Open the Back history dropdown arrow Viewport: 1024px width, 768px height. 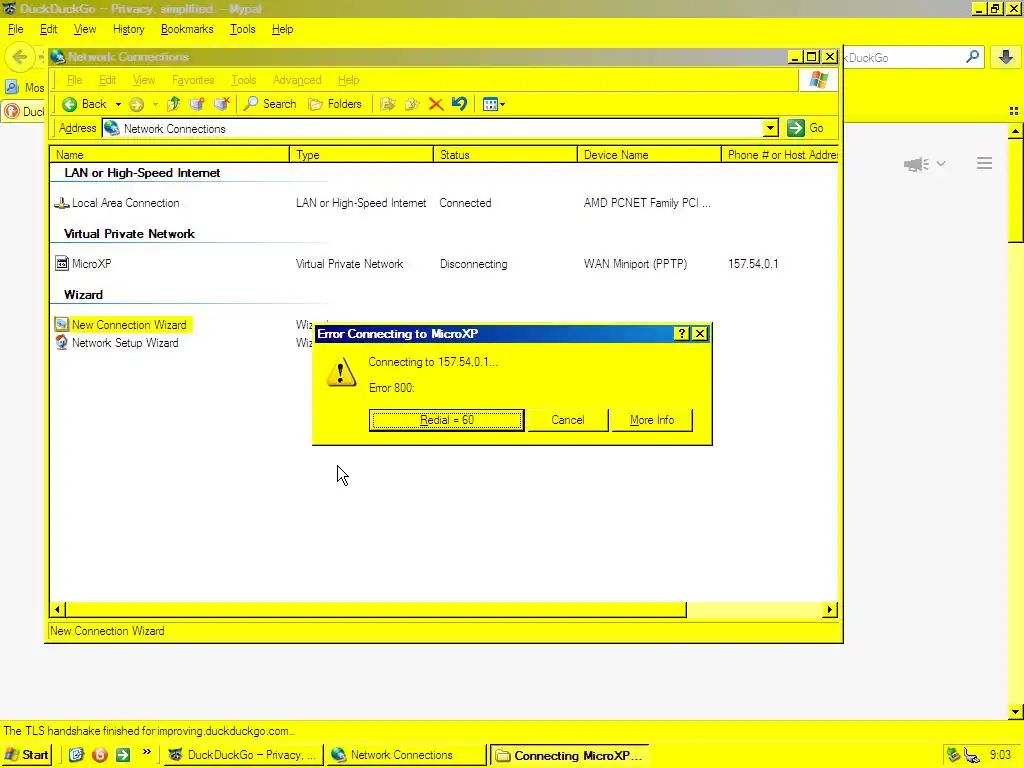click(118, 104)
